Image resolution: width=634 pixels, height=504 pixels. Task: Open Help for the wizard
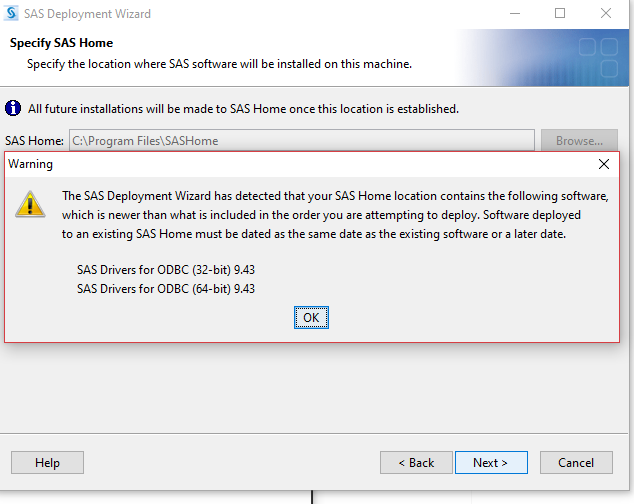coord(47,463)
